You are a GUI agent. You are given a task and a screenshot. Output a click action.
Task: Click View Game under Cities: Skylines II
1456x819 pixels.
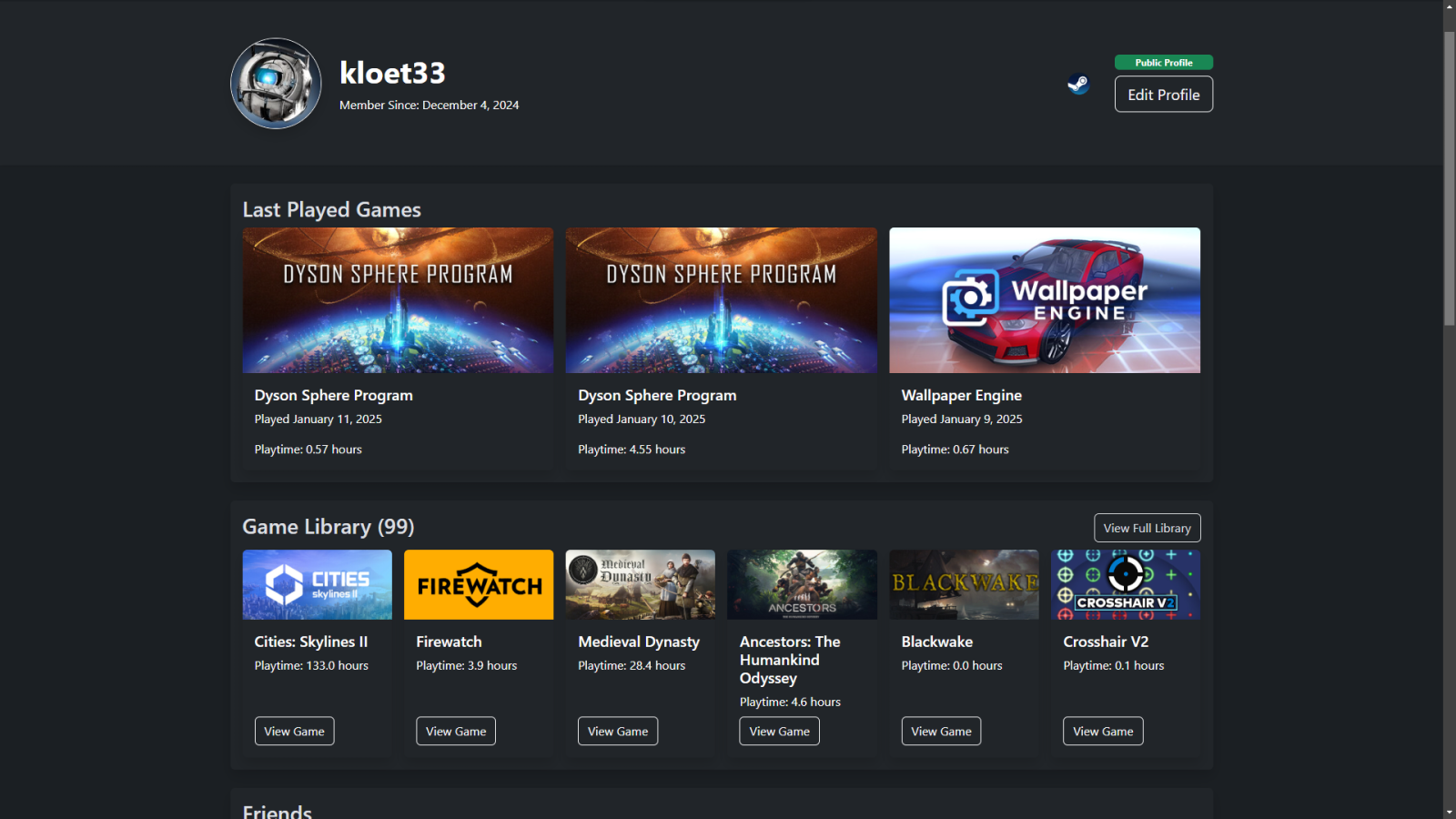[x=293, y=731]
